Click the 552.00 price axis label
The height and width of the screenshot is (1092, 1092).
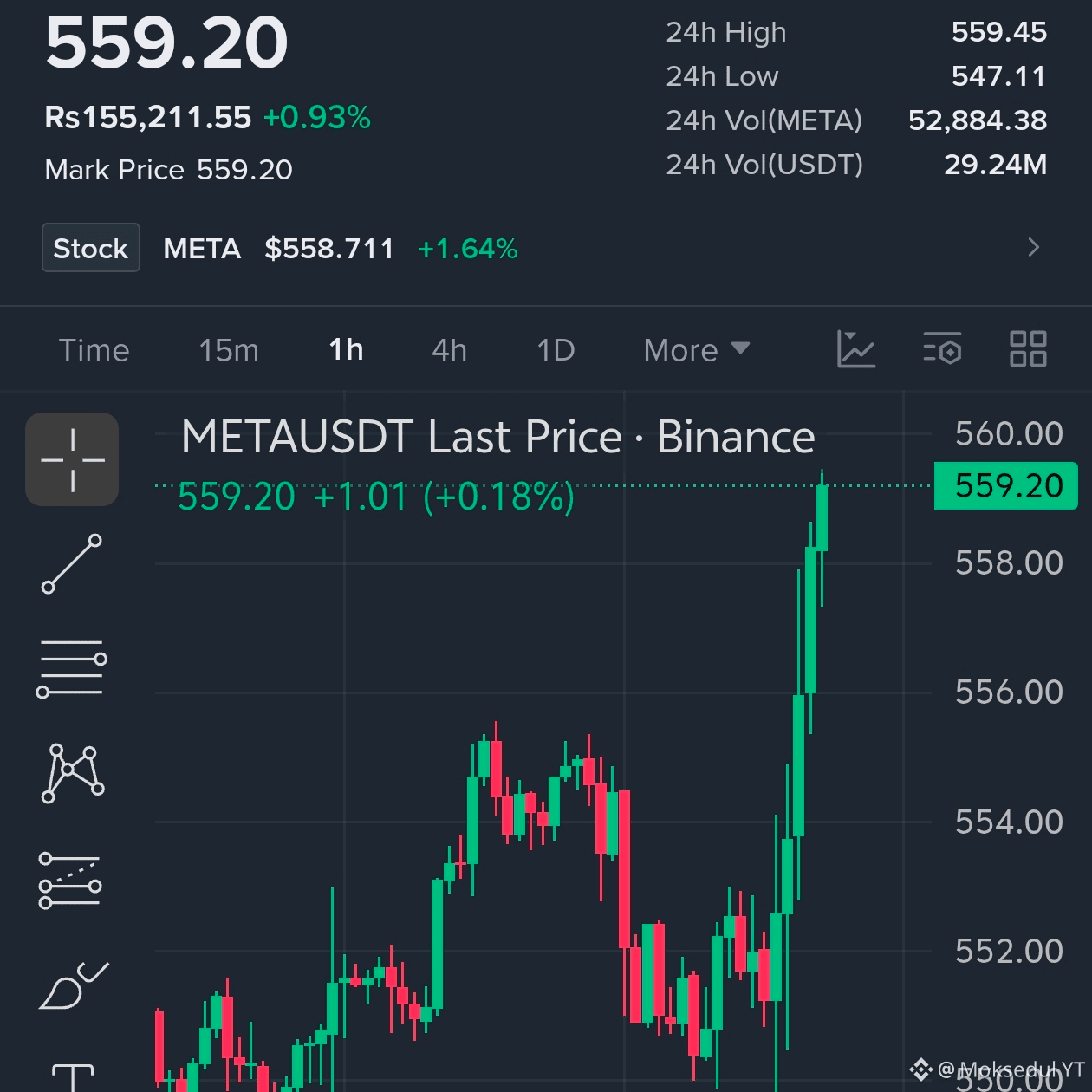click(1009, 951)
